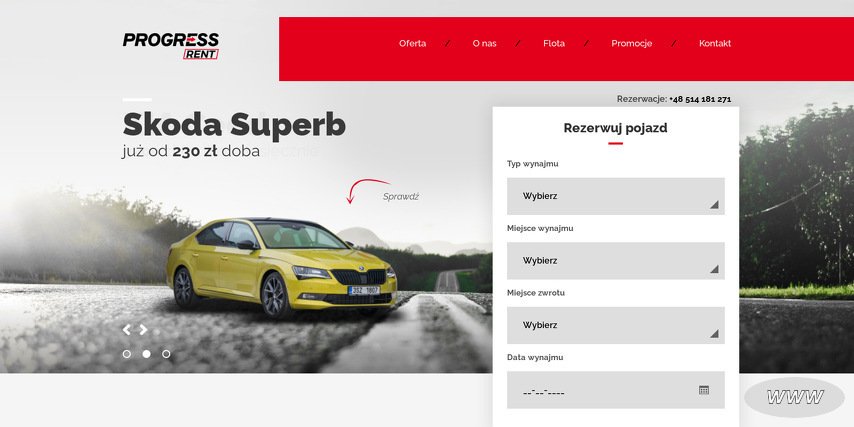This screenshot has height=427, width=854.
Task: Open Flota menu item
Action: [x=554, y=44]
